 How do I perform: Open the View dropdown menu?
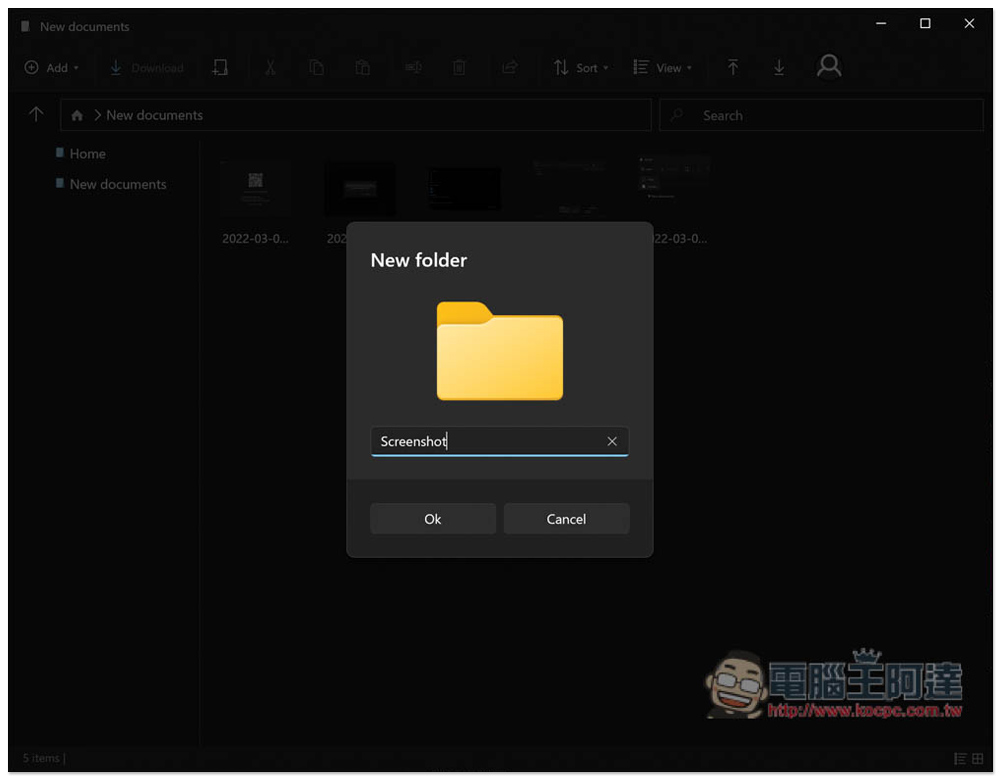[x=663, y=68]
